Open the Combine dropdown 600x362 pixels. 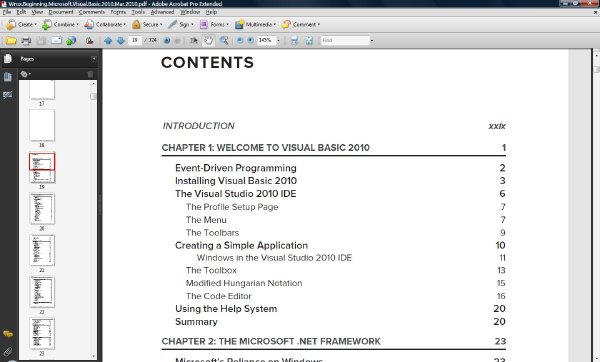[60, 24]
